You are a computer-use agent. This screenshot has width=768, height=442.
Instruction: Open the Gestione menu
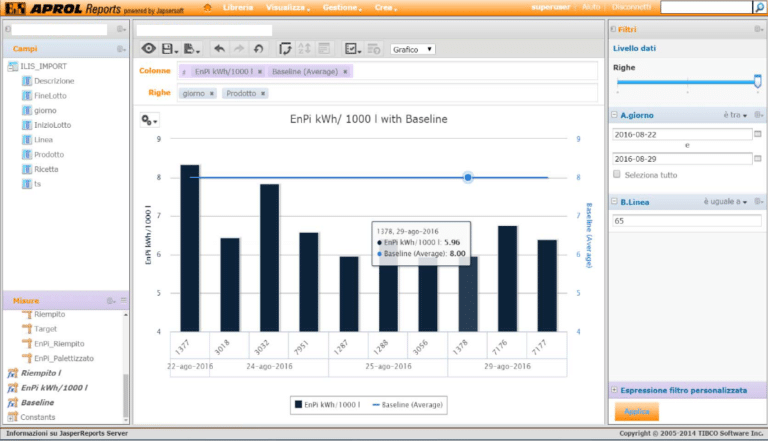pyautogui.click(x=340, y=8)
